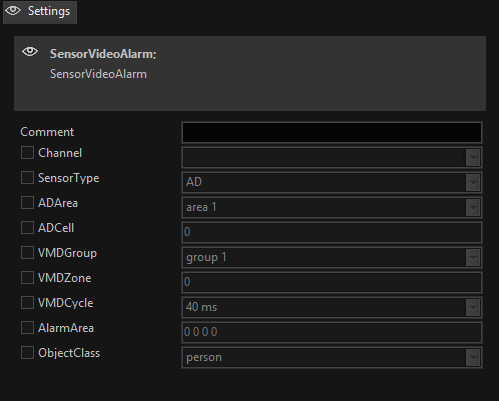Expand the ADArea dropdown showing area 1
The width and height of the screenshot is (499, 401).
332,207
